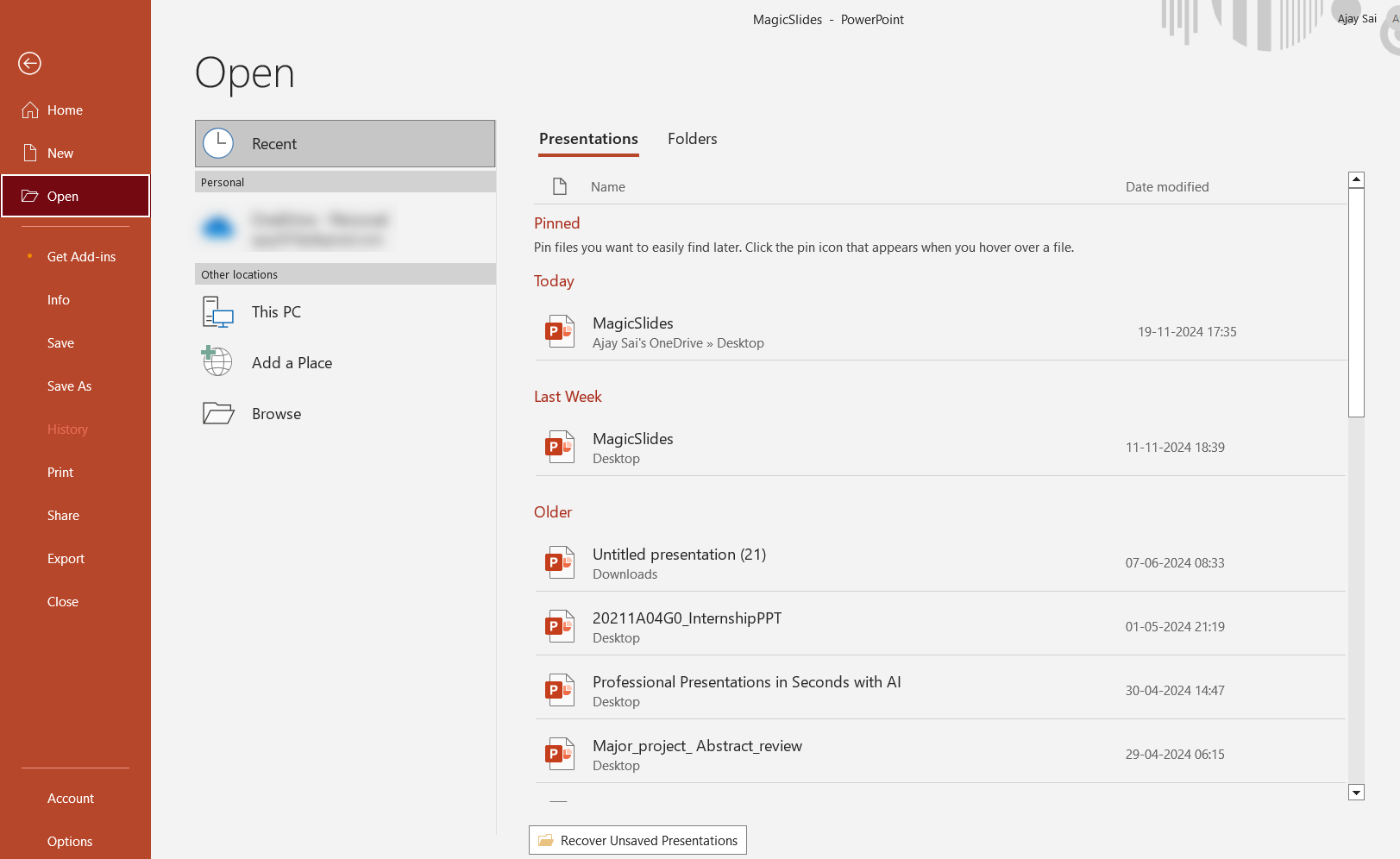The height and width of the screenshot is (859, 1400).
Task: Click the Add a Place globe icon
Action: click(217, 362)
